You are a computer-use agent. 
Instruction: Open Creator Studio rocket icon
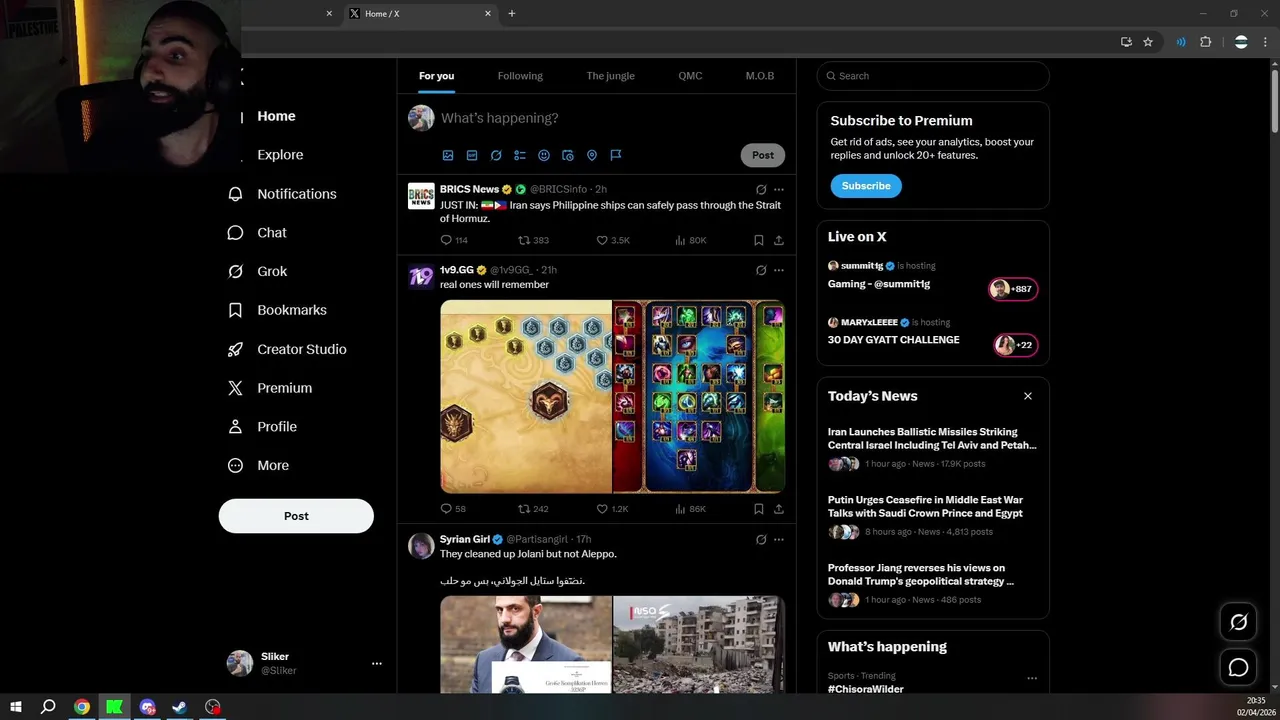(x=236, y=349)
